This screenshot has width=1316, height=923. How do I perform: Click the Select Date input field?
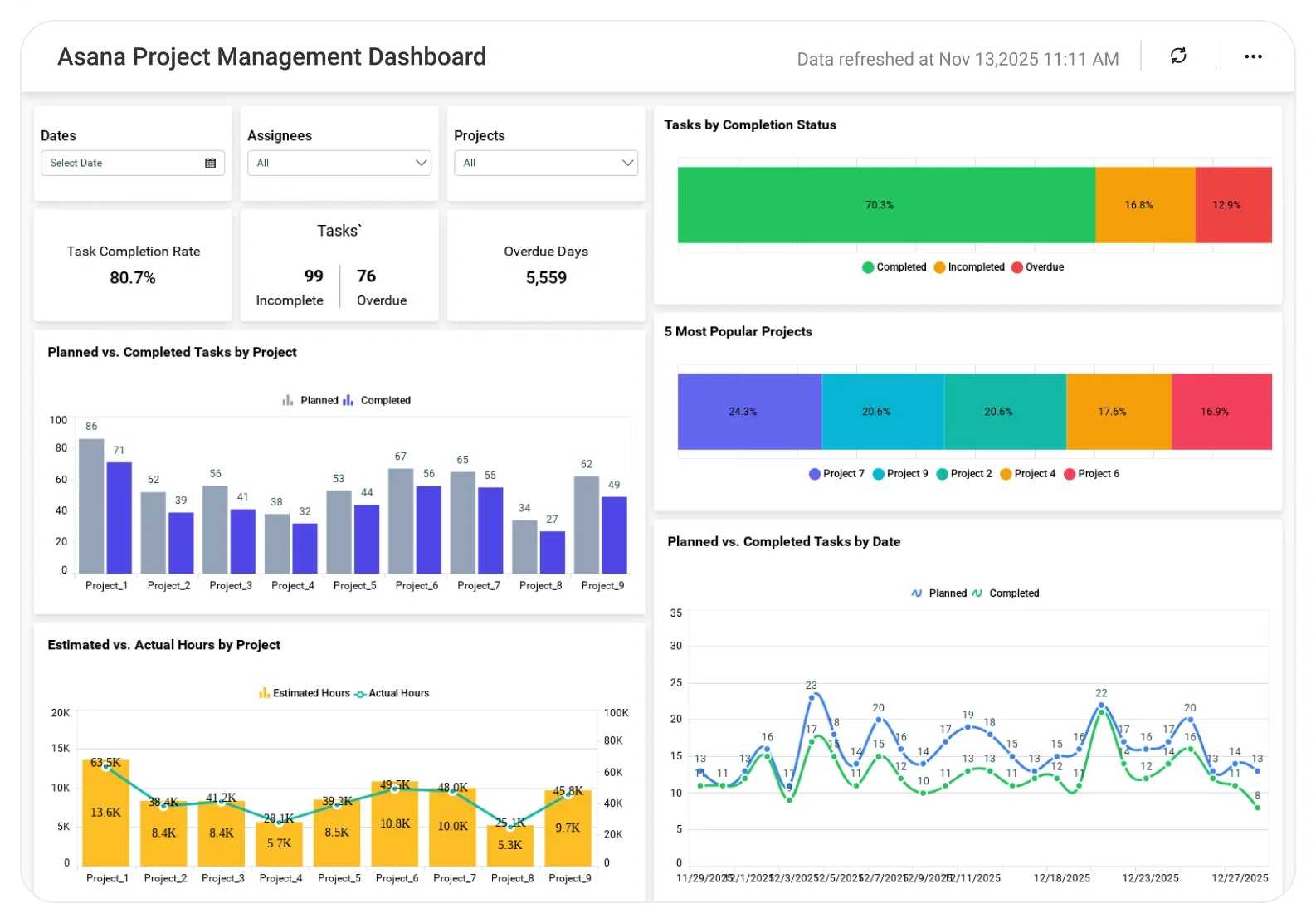click(132, 163)
